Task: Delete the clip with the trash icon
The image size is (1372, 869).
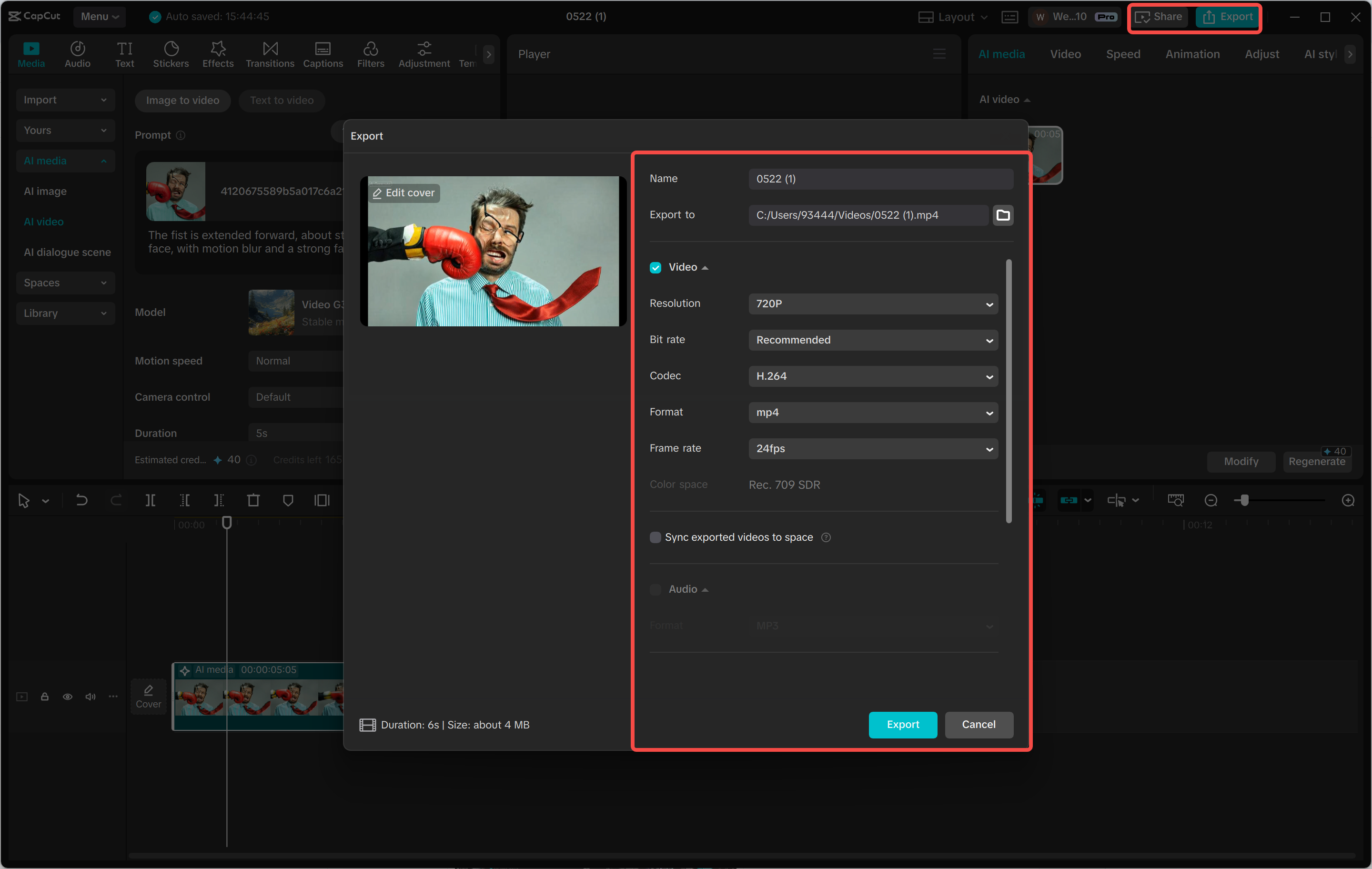Action: click(253, 500)
